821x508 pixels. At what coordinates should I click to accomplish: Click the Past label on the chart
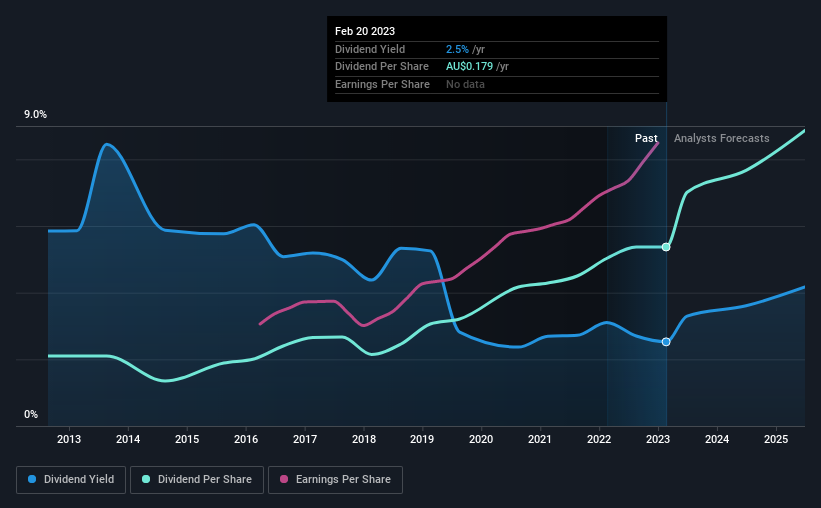pyautogui.click(x=646, y=138)
